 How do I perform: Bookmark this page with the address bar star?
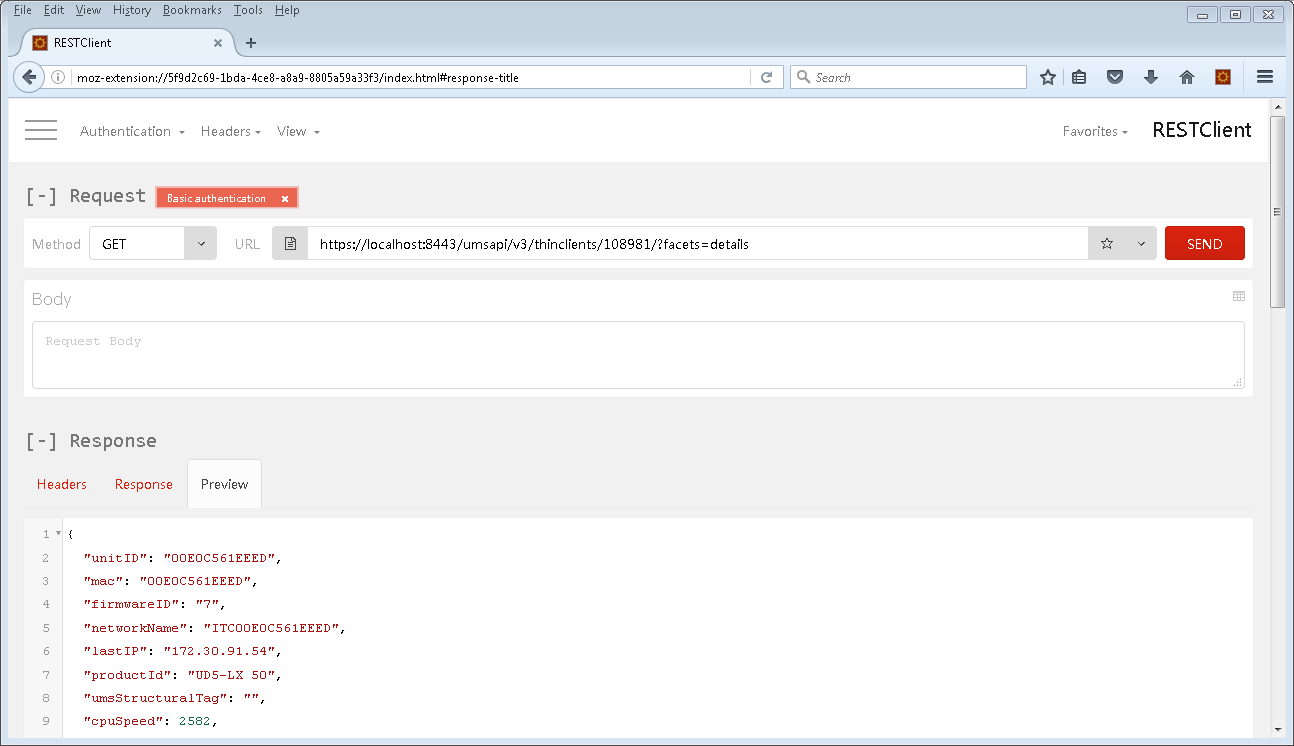point(1046,77)
